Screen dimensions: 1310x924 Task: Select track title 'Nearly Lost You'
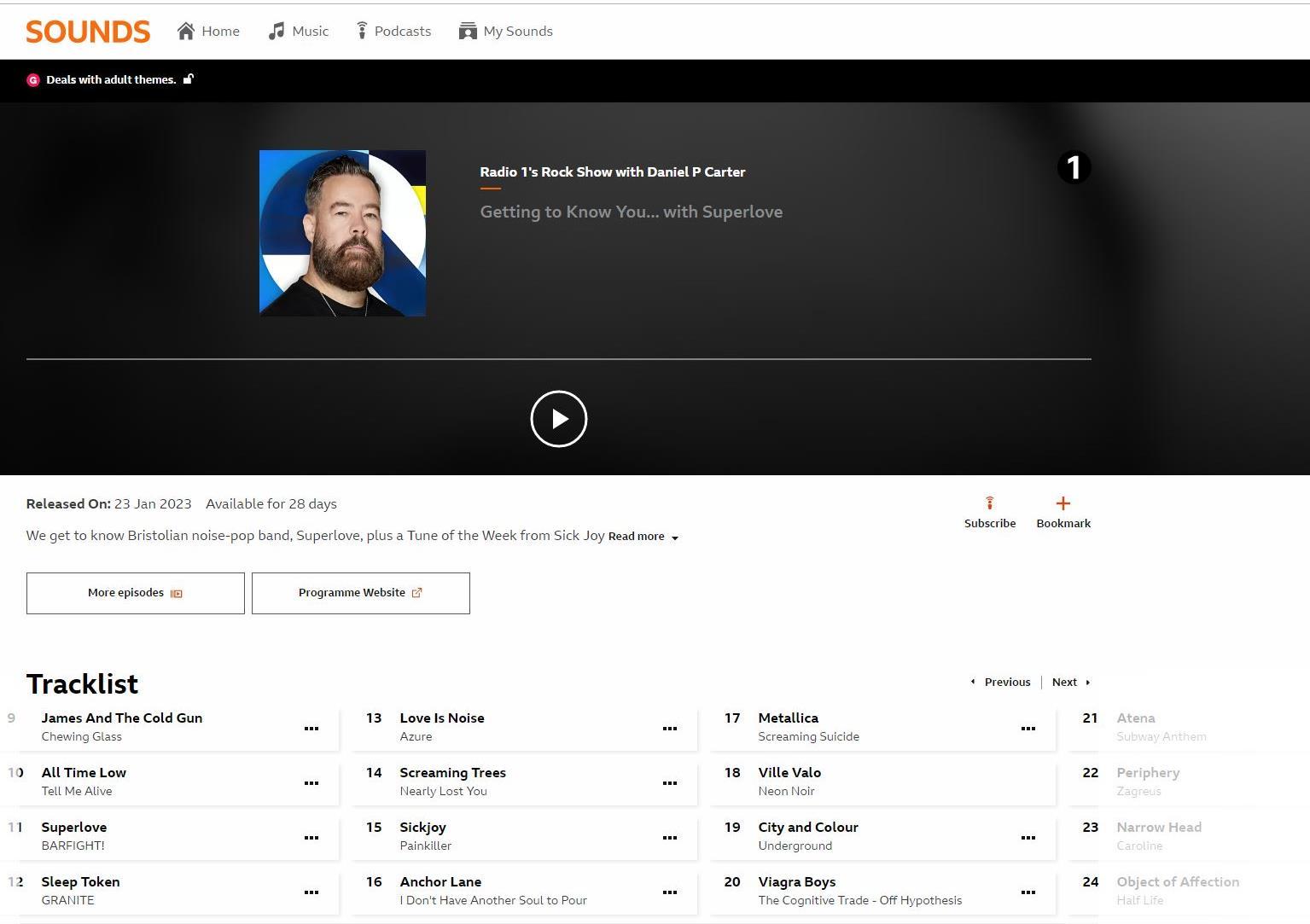[444, 792]
